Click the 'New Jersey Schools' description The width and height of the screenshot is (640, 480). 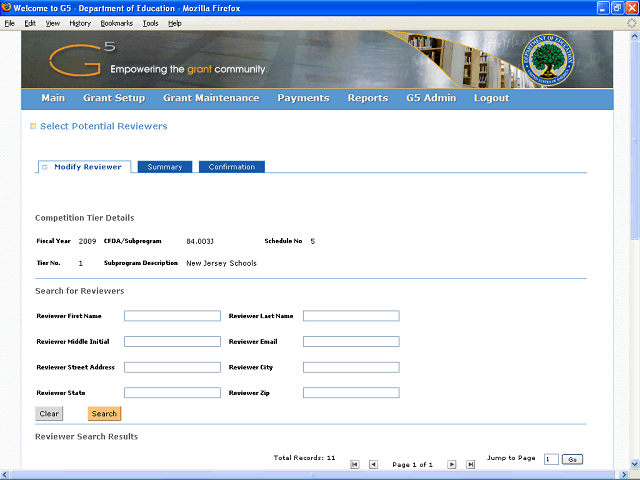point(222,263)
